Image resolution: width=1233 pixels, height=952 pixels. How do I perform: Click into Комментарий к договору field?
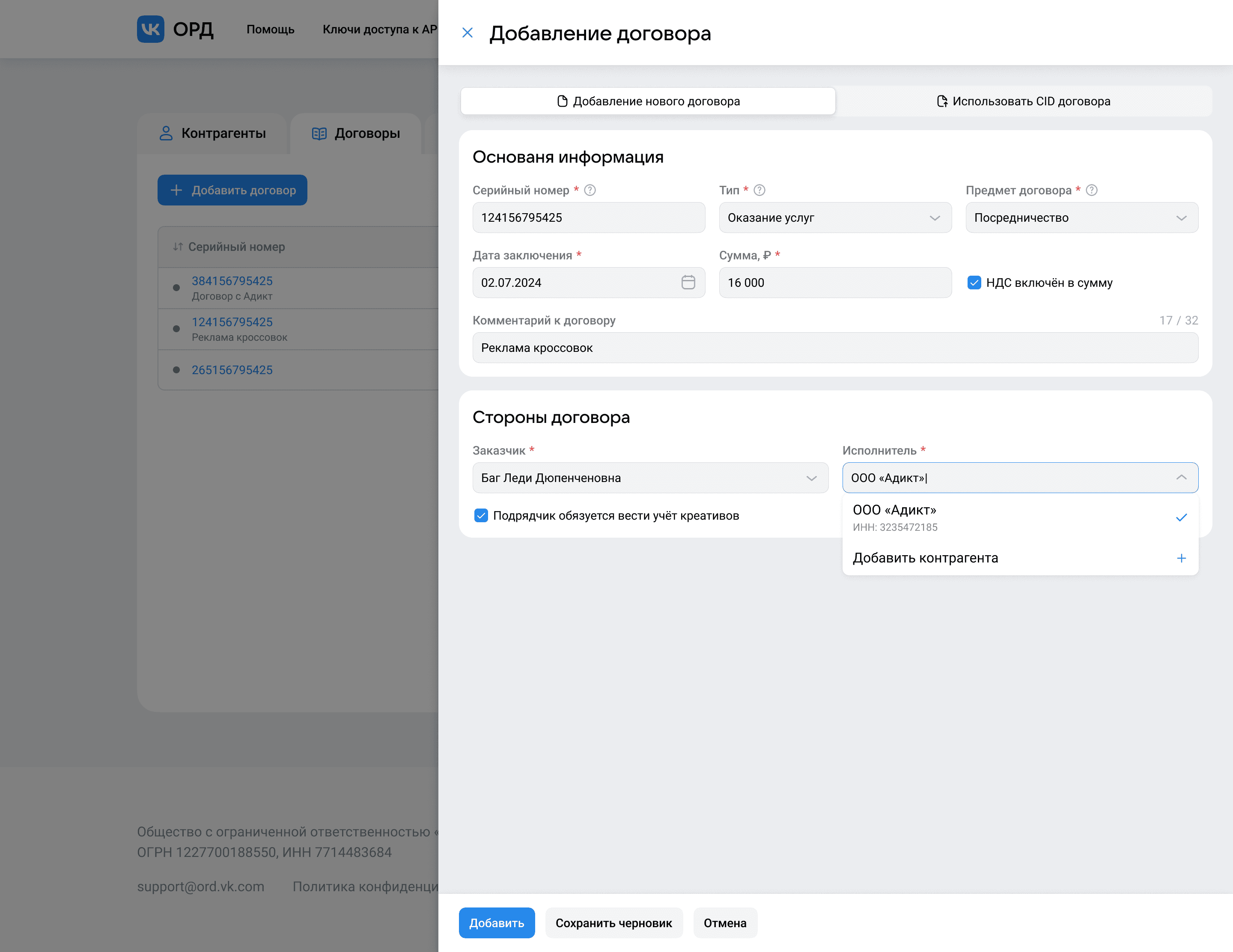(835, 348)
